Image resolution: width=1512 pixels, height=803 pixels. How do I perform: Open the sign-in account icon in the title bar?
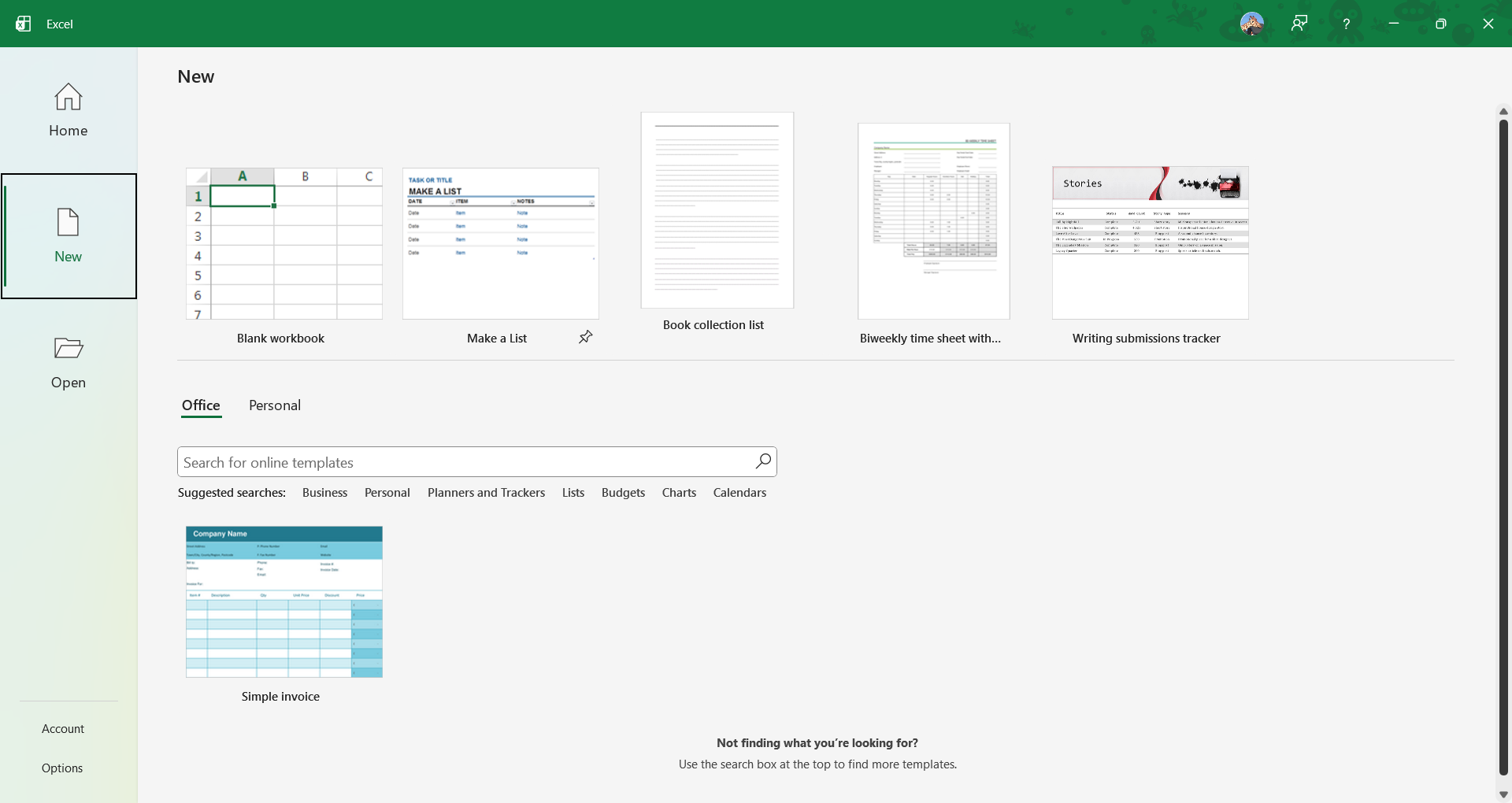tap(1299, 24)
